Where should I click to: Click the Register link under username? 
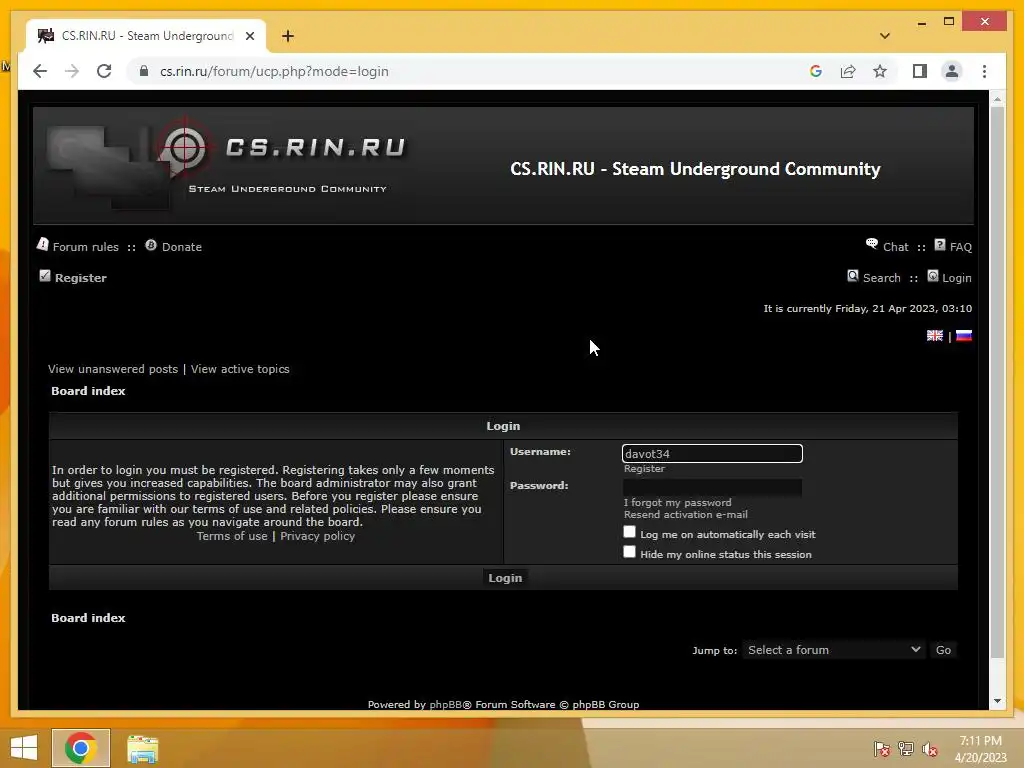click(644, 468)
